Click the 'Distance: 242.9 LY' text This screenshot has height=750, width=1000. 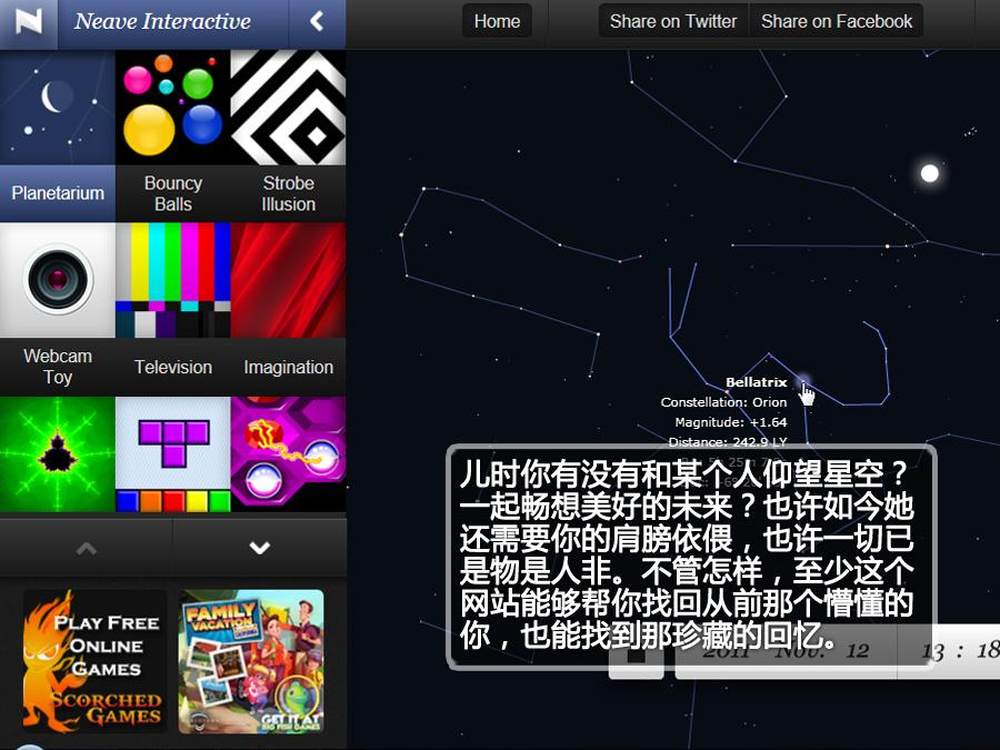pyautogui.click(x=728, y=441)
